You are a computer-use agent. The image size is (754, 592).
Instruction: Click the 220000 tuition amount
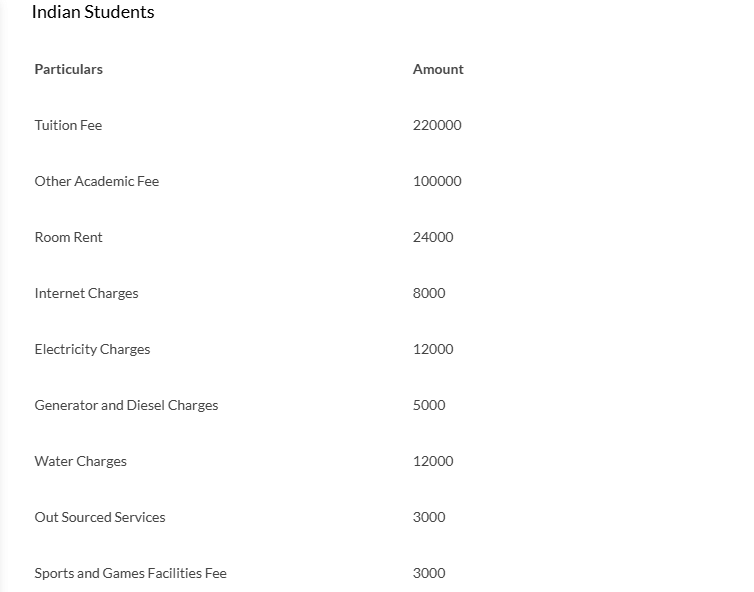click(437, 125)
